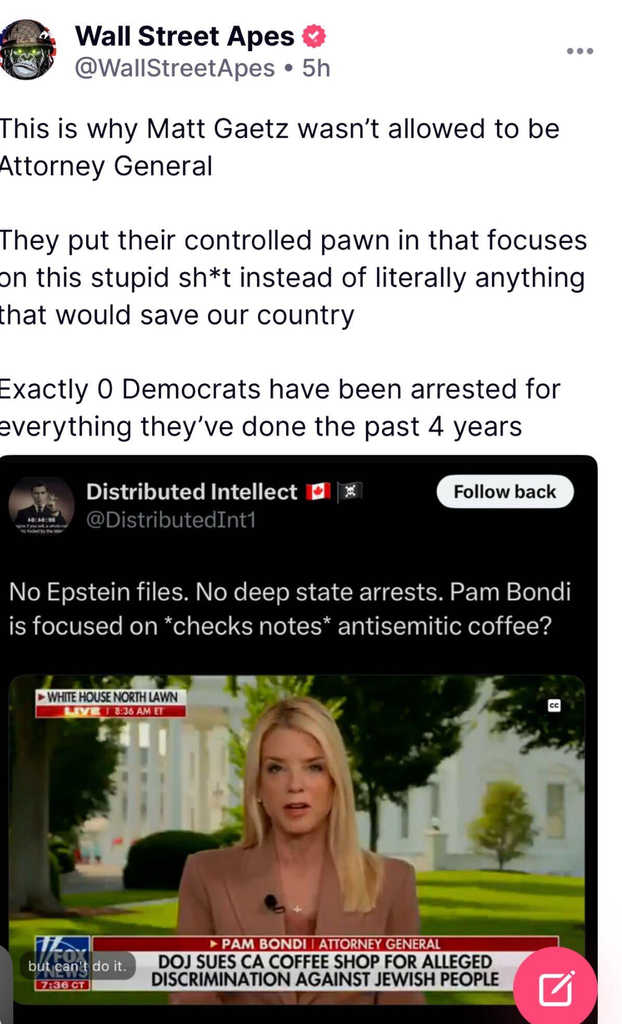The image size is (622, 1024).
Task: Tap the 5h post timestamp
Action: pyautogui.click(x=316, y=68)
